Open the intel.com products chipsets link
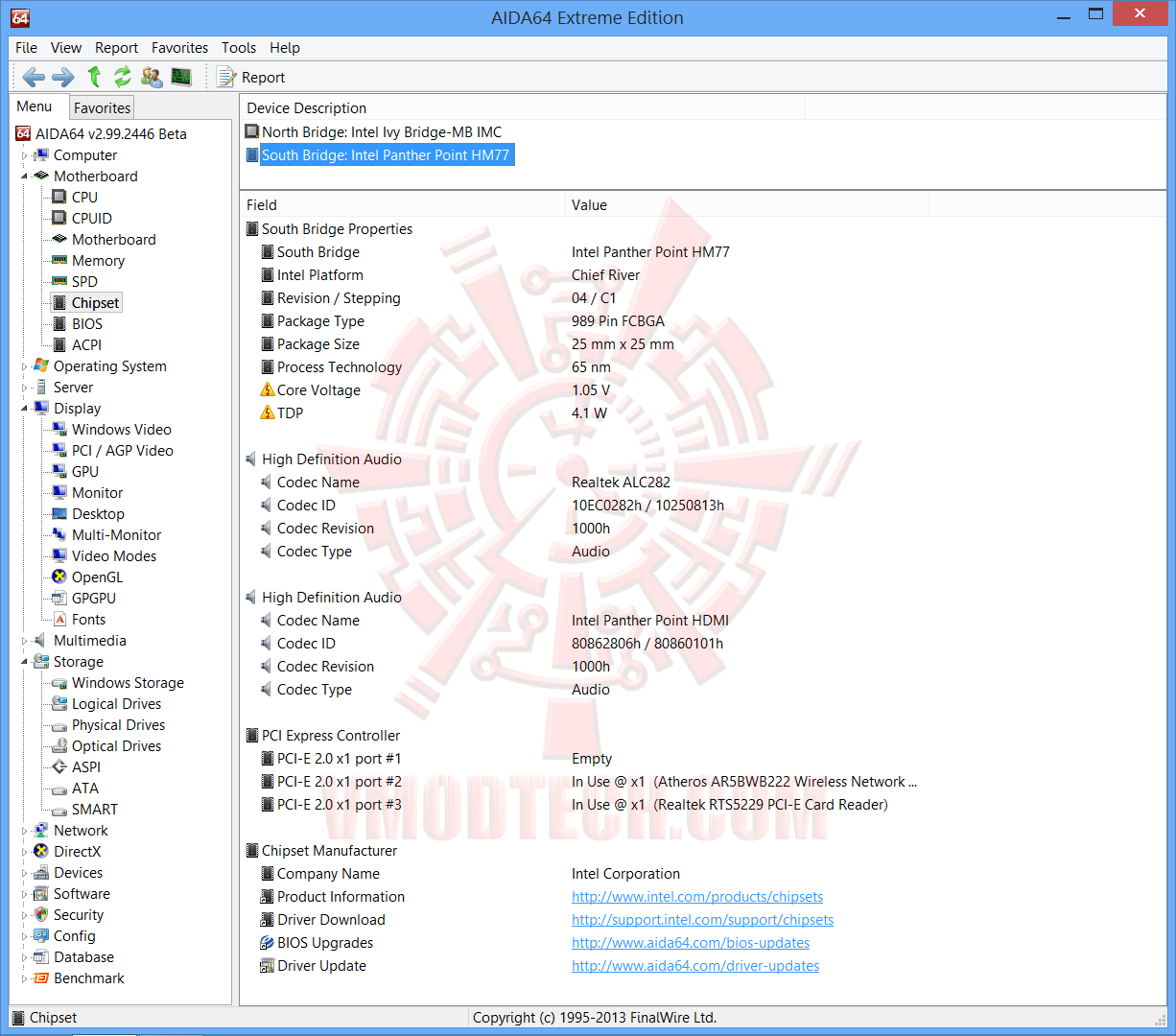Screen dimensions: 1176x1036 click(x=697, y=896)
